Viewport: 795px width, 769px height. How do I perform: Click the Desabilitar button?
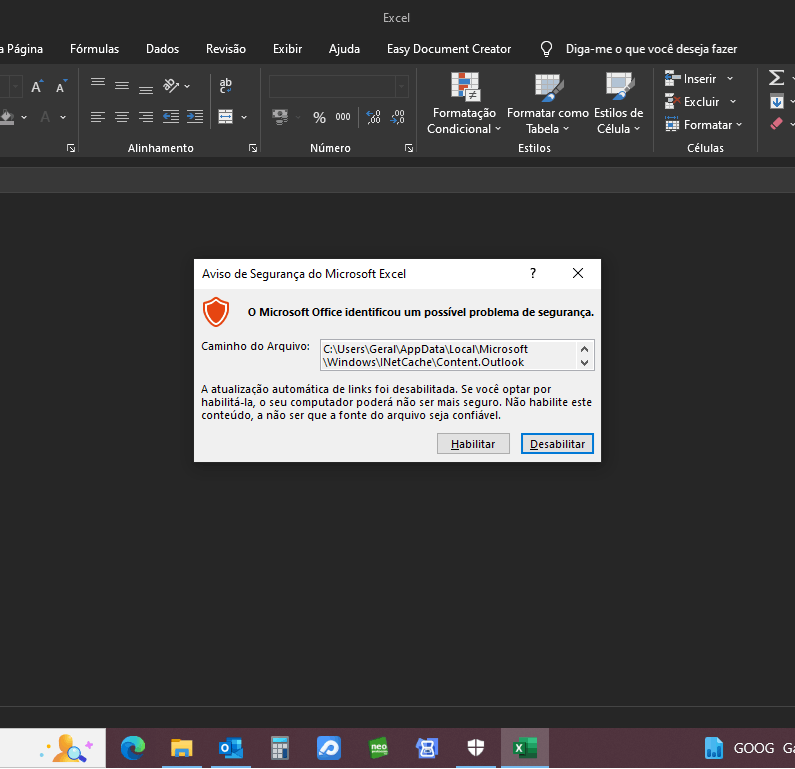557,444
